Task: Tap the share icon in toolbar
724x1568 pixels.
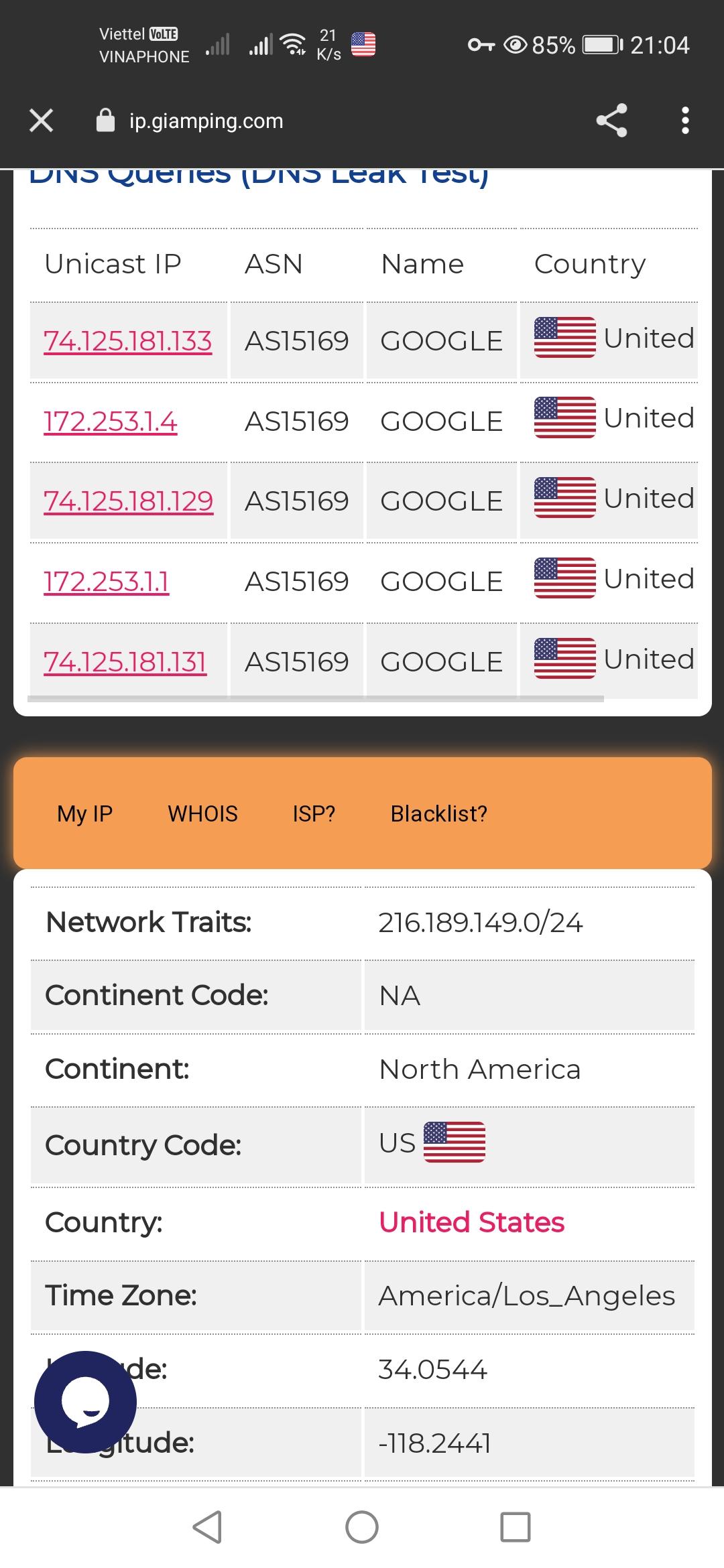Action: point(611,121)
